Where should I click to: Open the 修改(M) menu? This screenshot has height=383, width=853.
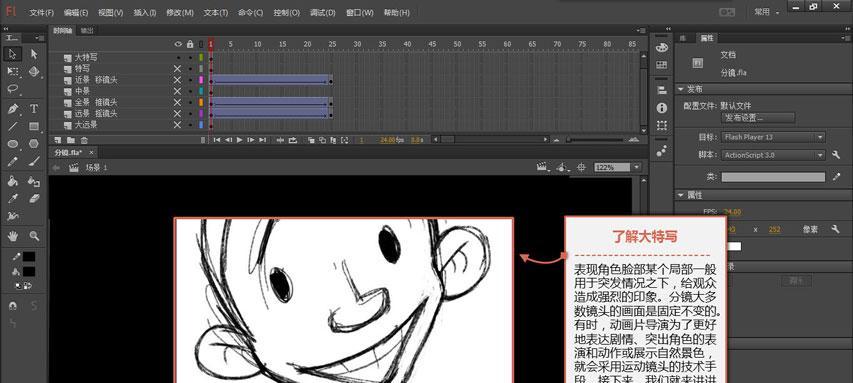[x=180, y=13]
